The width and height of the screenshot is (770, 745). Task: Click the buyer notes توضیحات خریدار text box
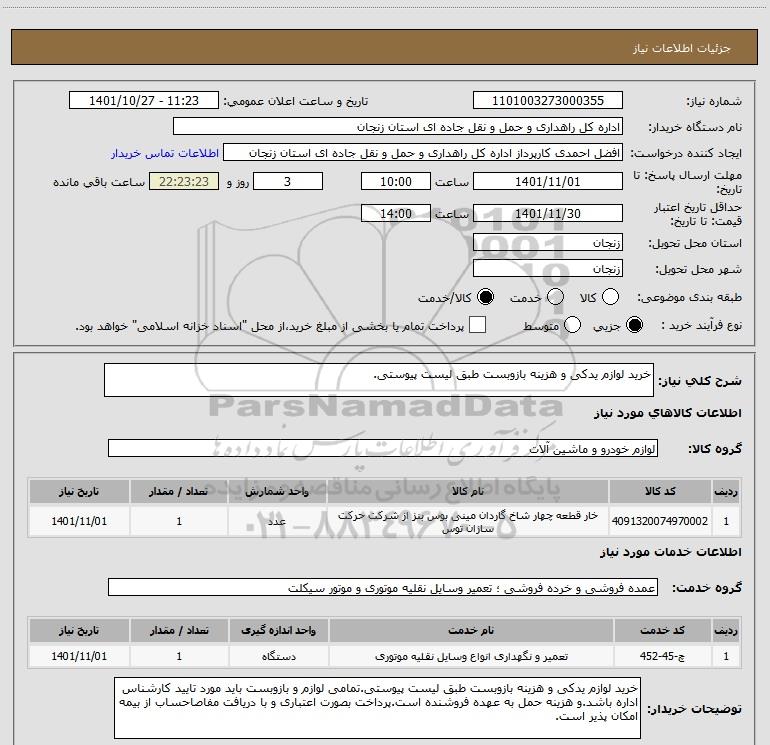tap(378, 708)
